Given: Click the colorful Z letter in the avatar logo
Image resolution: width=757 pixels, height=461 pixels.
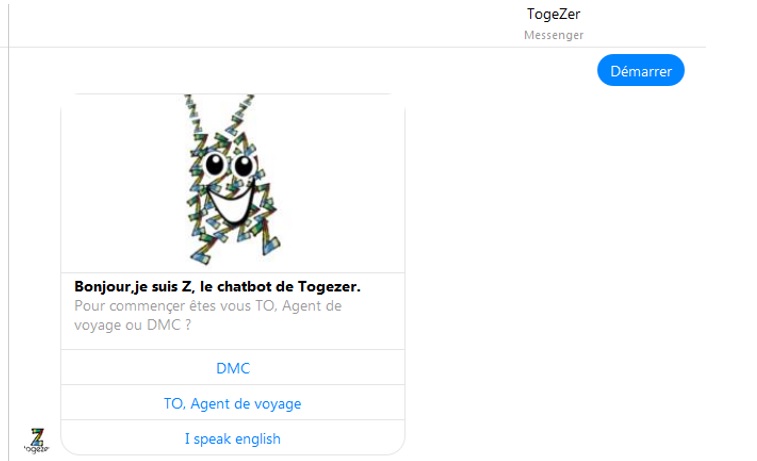Looking at the screenshot, I should [37, 437].
